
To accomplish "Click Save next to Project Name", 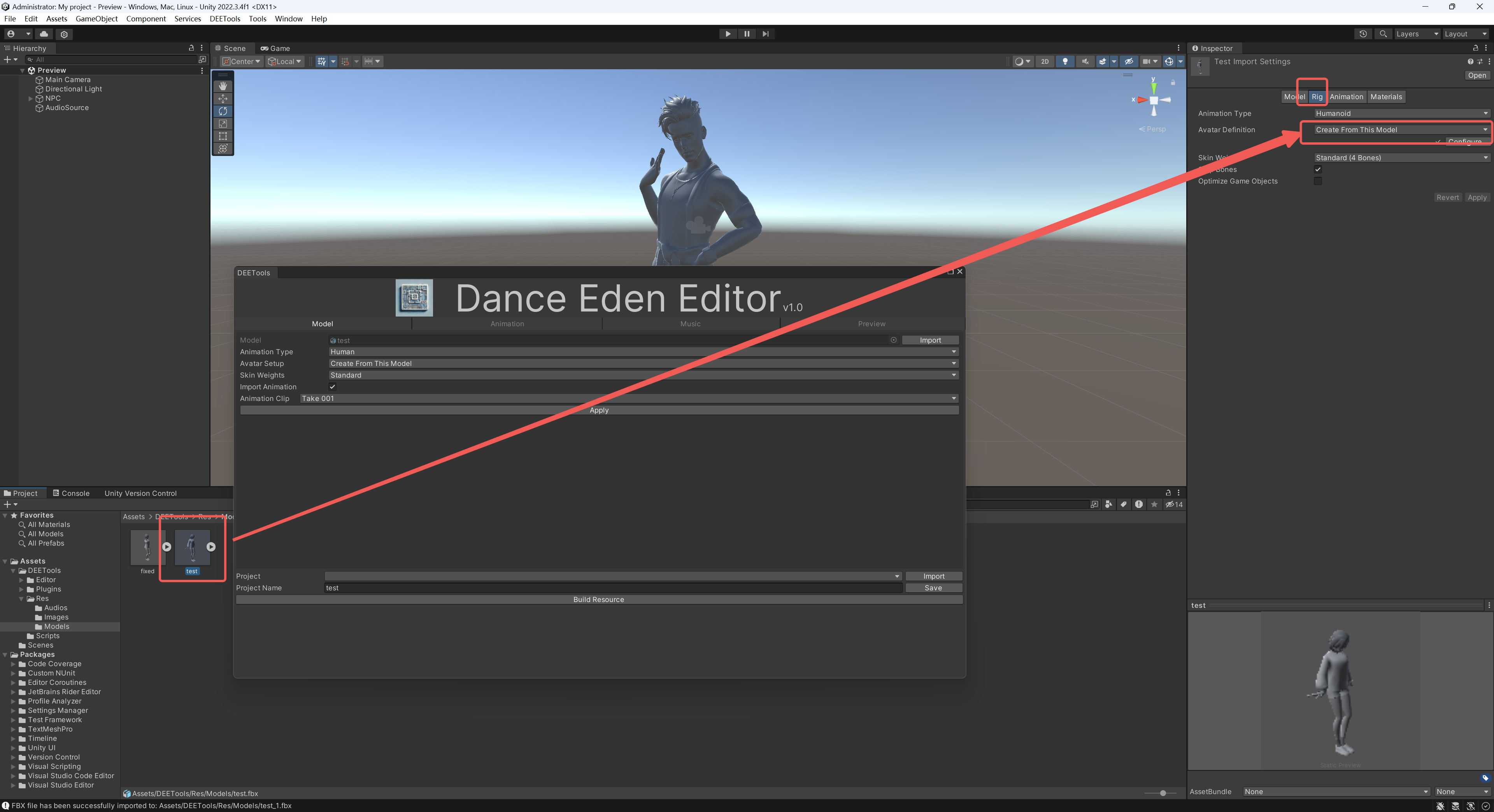I will click(x=933, y=588).
